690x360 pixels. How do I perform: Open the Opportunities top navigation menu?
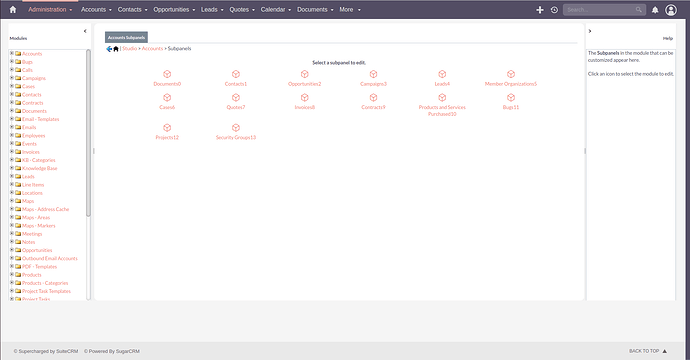(174, 9)
